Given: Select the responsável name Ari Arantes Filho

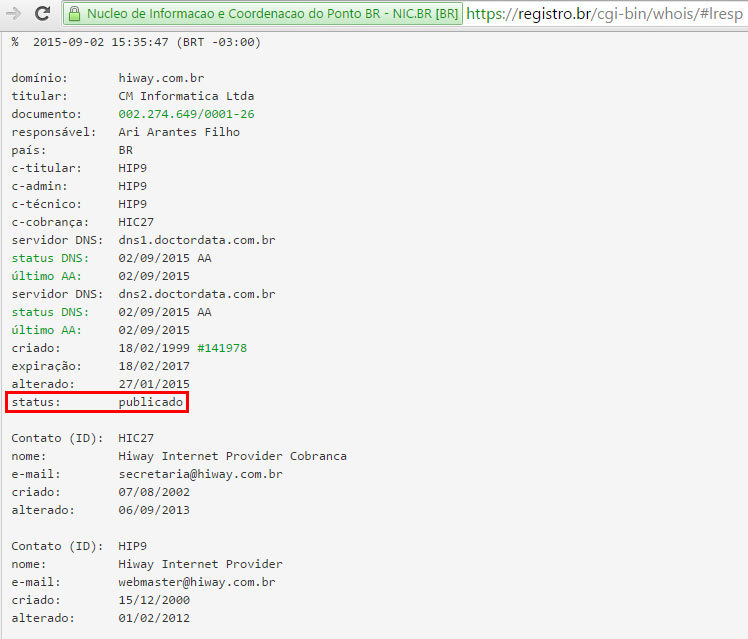Looking at the screenshot, I should tap(179, 132).
